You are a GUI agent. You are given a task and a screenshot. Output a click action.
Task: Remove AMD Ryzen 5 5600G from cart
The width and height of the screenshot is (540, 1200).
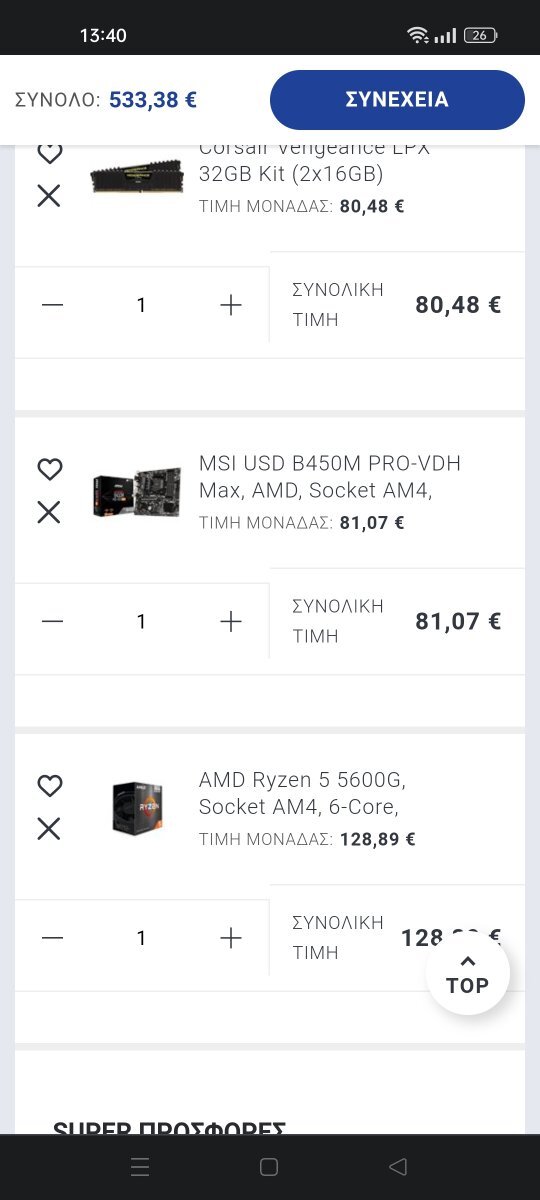[49, 829]
